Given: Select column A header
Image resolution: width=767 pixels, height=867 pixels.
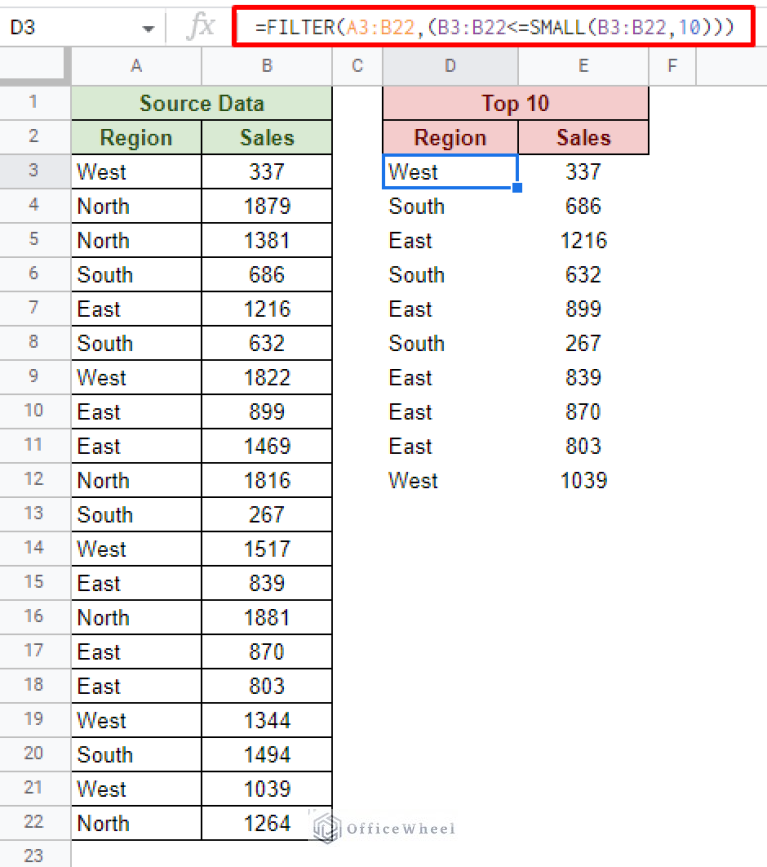Looking at the screenshot, I should (136, 66).
